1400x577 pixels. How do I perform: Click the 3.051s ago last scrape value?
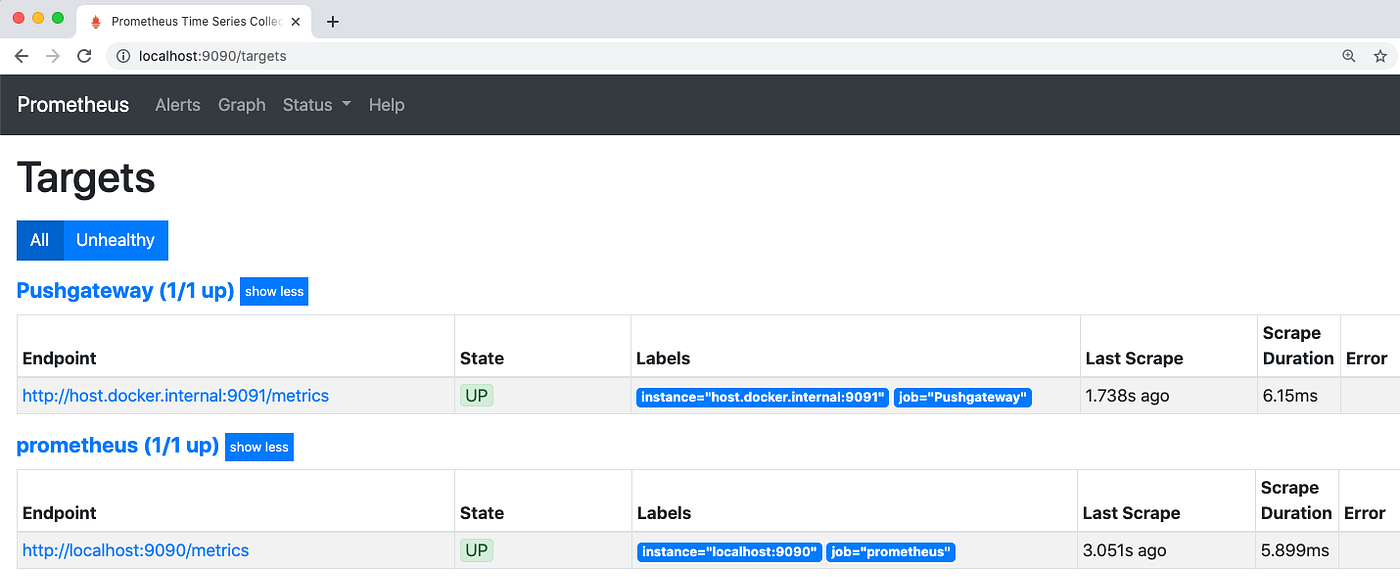pyautogui.click(x=1124, y=550)
